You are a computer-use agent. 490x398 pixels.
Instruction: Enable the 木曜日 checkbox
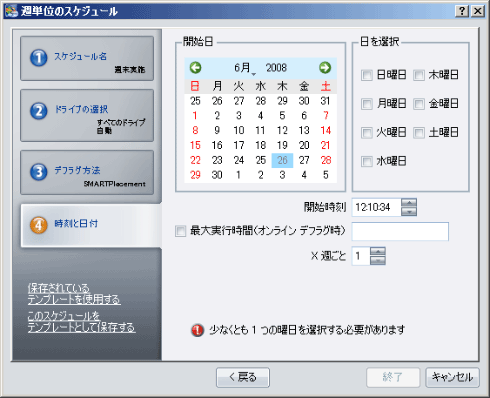pyautogui.click(x=419, y=75)
